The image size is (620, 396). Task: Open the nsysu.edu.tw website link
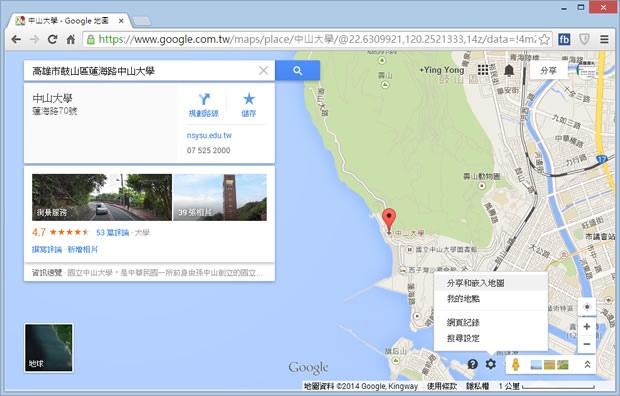(x=209, y=135)
